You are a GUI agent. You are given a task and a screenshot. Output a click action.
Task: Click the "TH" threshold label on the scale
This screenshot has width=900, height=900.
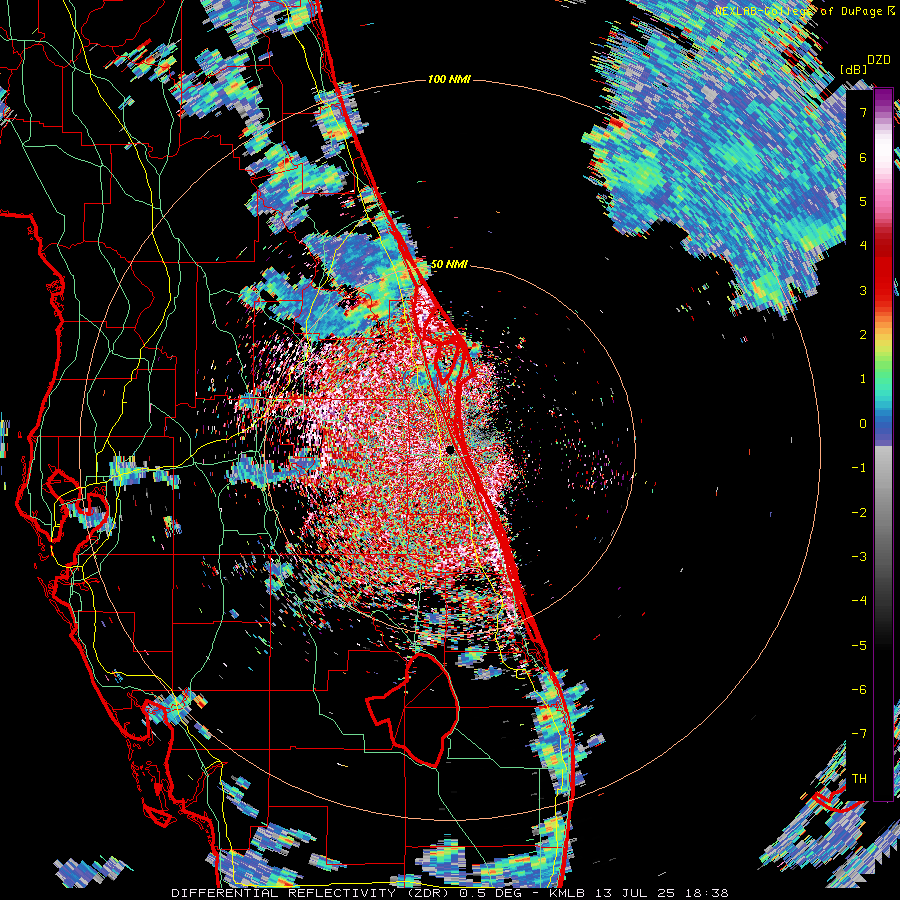point(859,779)
